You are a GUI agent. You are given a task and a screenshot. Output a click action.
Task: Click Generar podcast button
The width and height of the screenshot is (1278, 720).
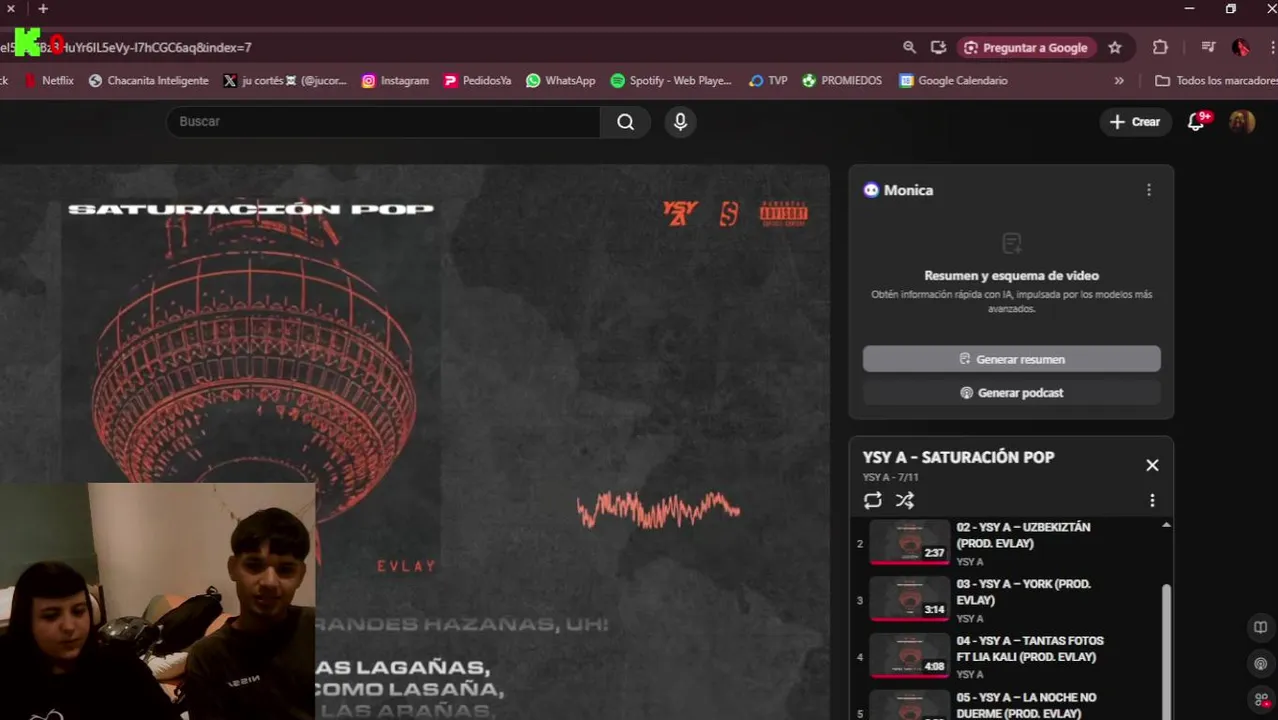click(1012, 393)
